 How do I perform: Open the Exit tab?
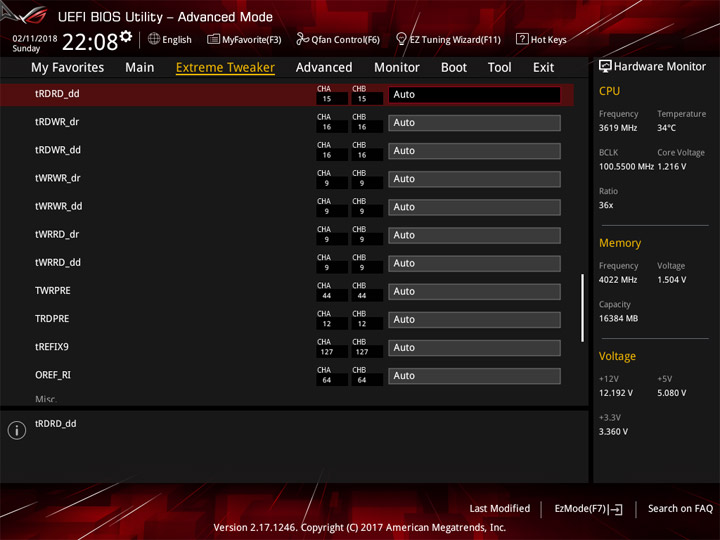point(543,68)
